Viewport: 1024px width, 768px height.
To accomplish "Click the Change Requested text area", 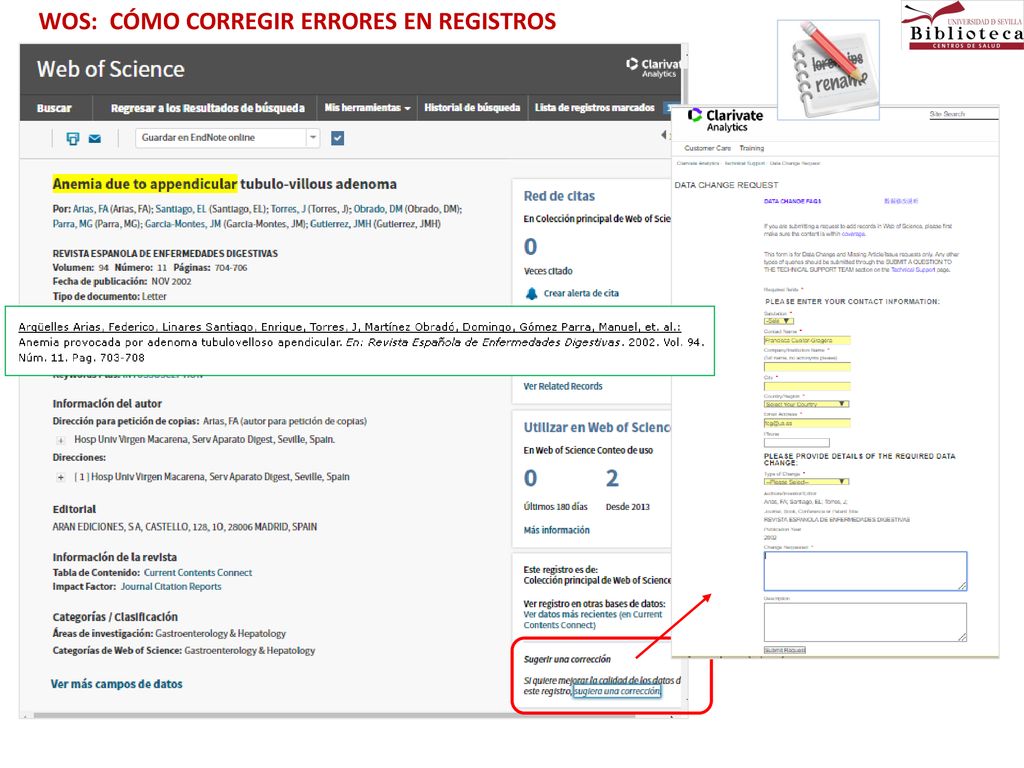I will click(865, 571).
